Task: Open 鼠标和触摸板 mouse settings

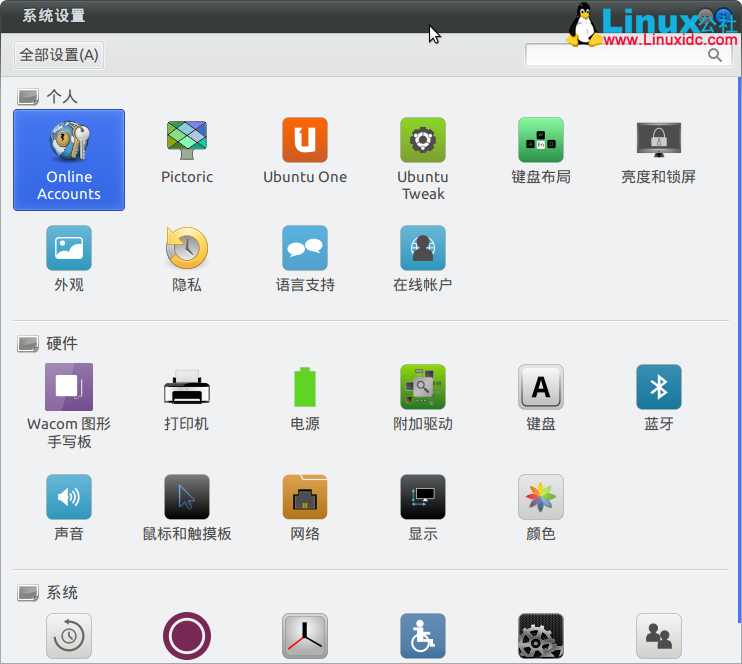Action: coord(187,508)
